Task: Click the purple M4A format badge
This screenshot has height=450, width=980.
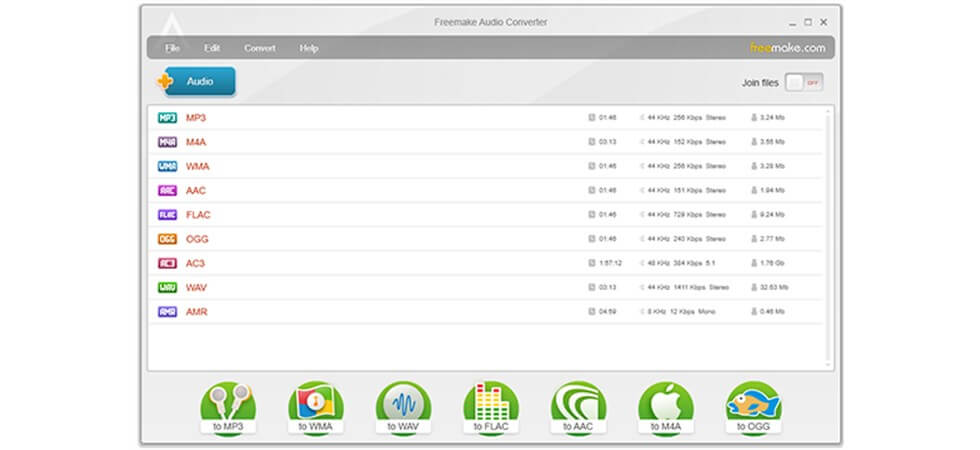Action: coord(168,142)
